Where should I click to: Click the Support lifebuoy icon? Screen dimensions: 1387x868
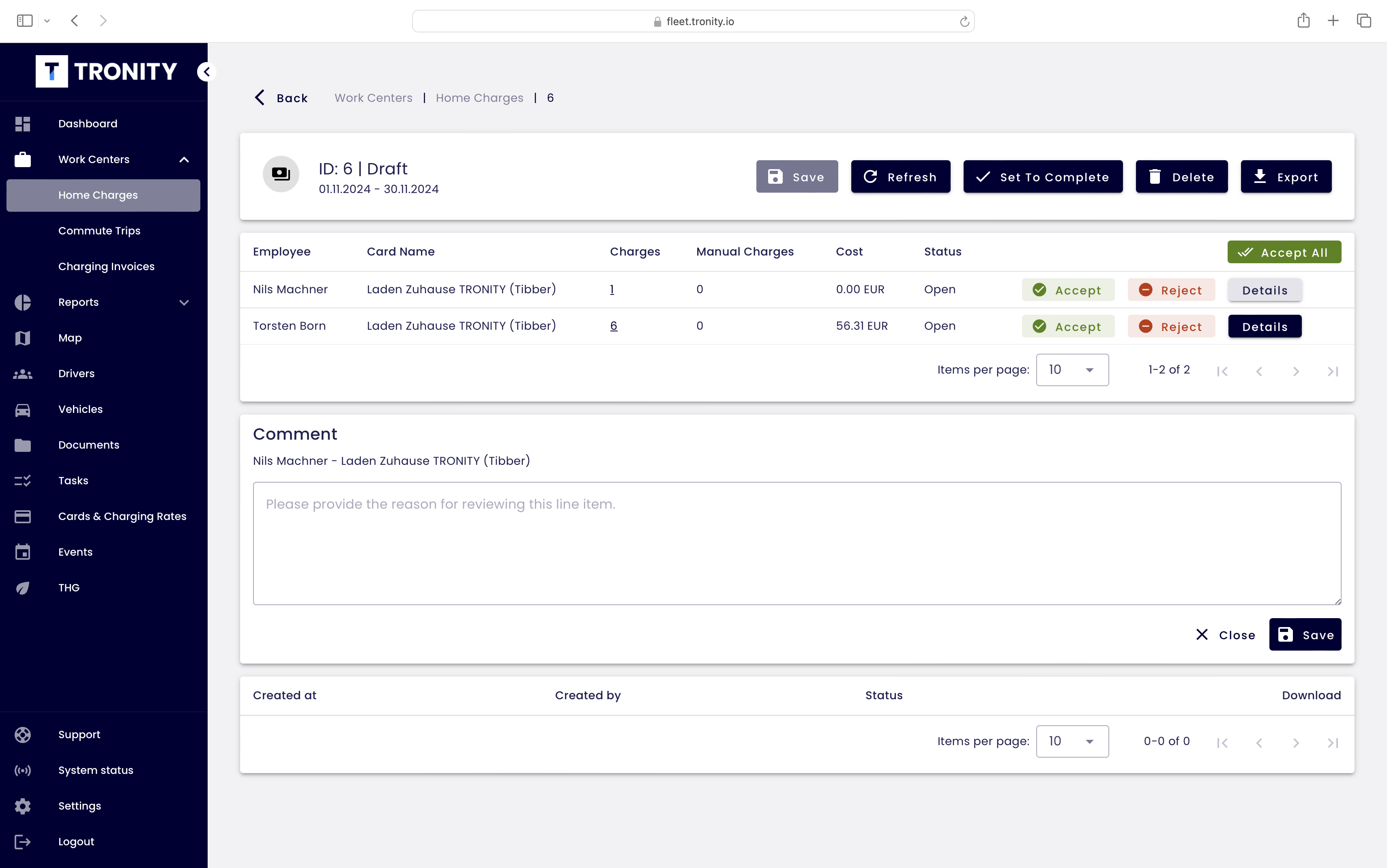(22, 734)
